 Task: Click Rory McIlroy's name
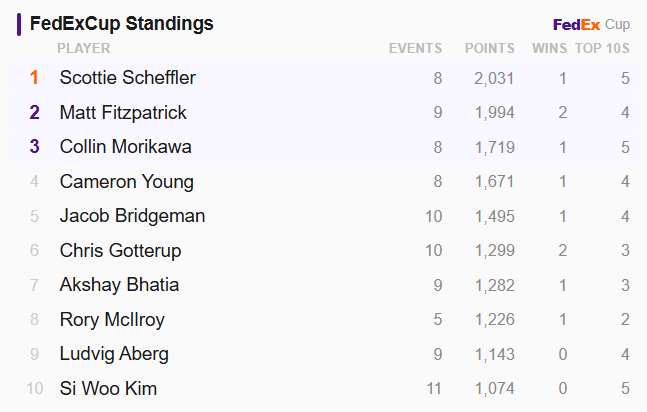(x=112, y=320)
